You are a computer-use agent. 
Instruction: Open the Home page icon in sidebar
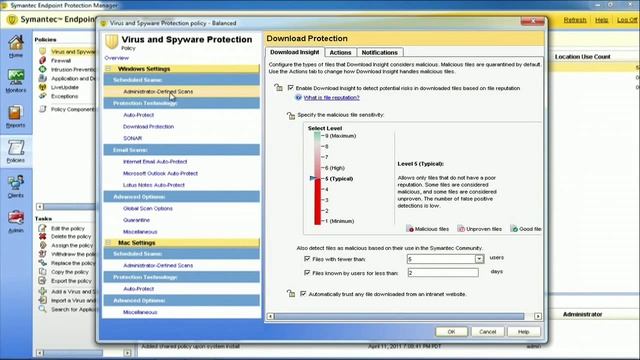(16, 43)
